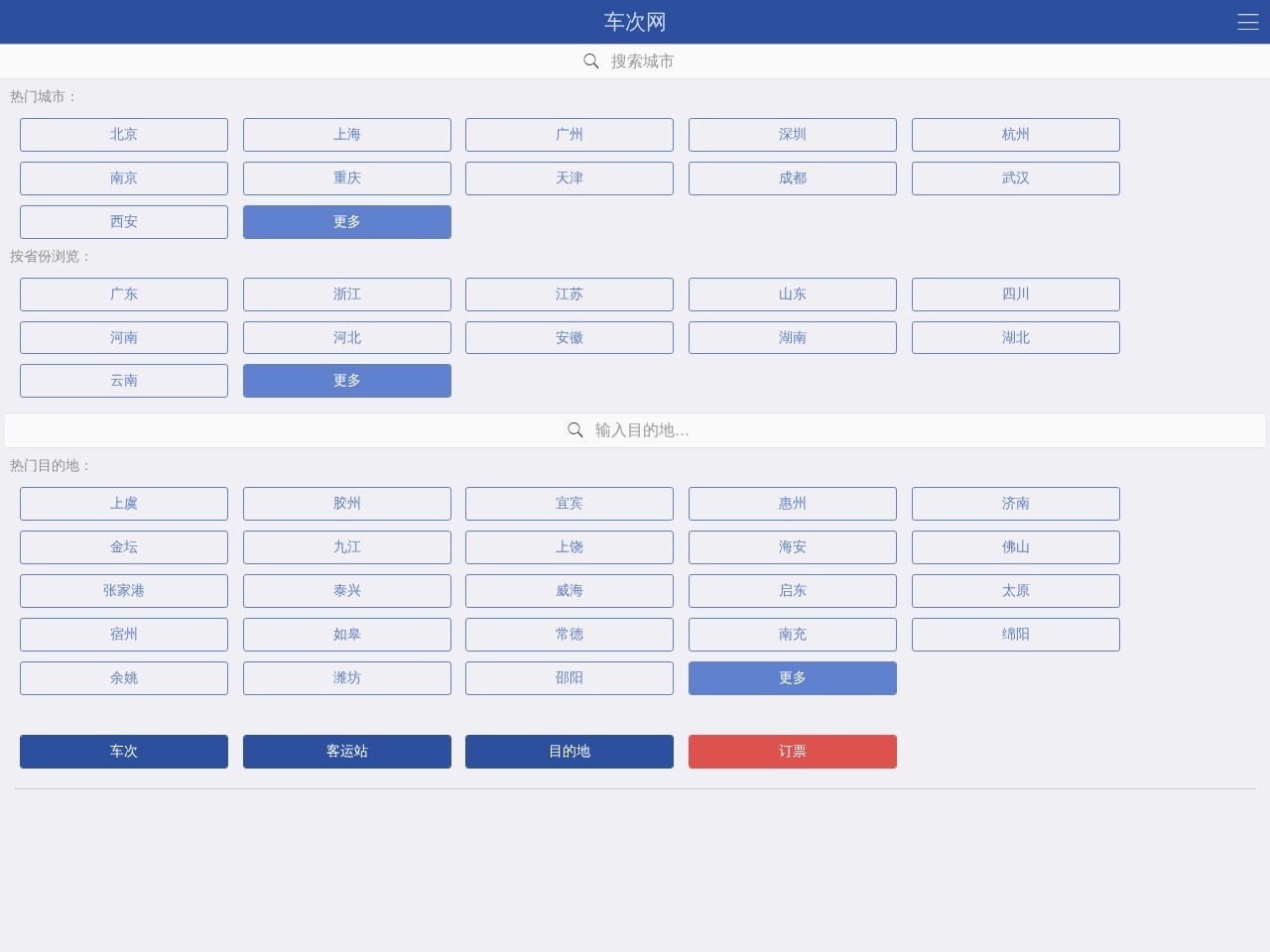This screenshot has height=952, width=1270.
Task: Click the city search magnifier icon
Action: [591, 61]
